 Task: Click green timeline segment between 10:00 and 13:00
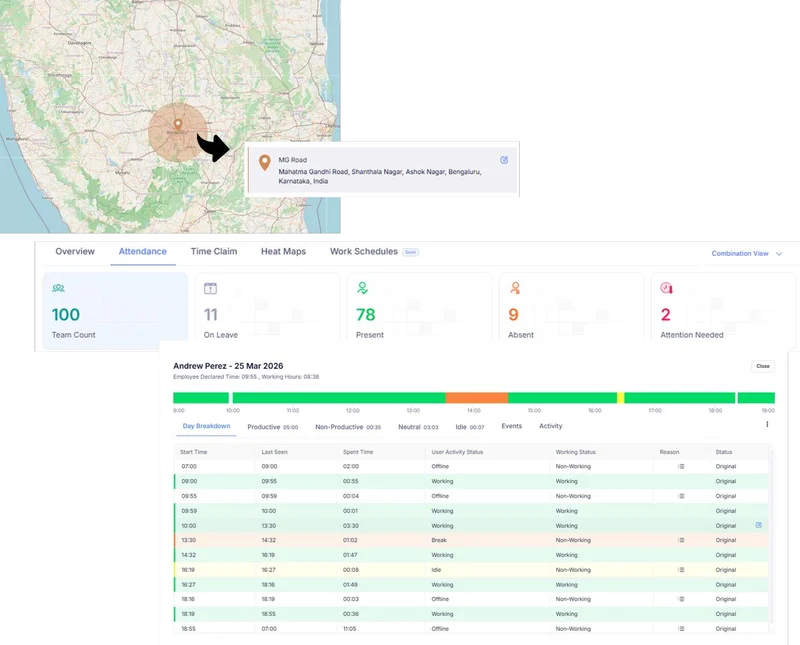coord(339,398)
